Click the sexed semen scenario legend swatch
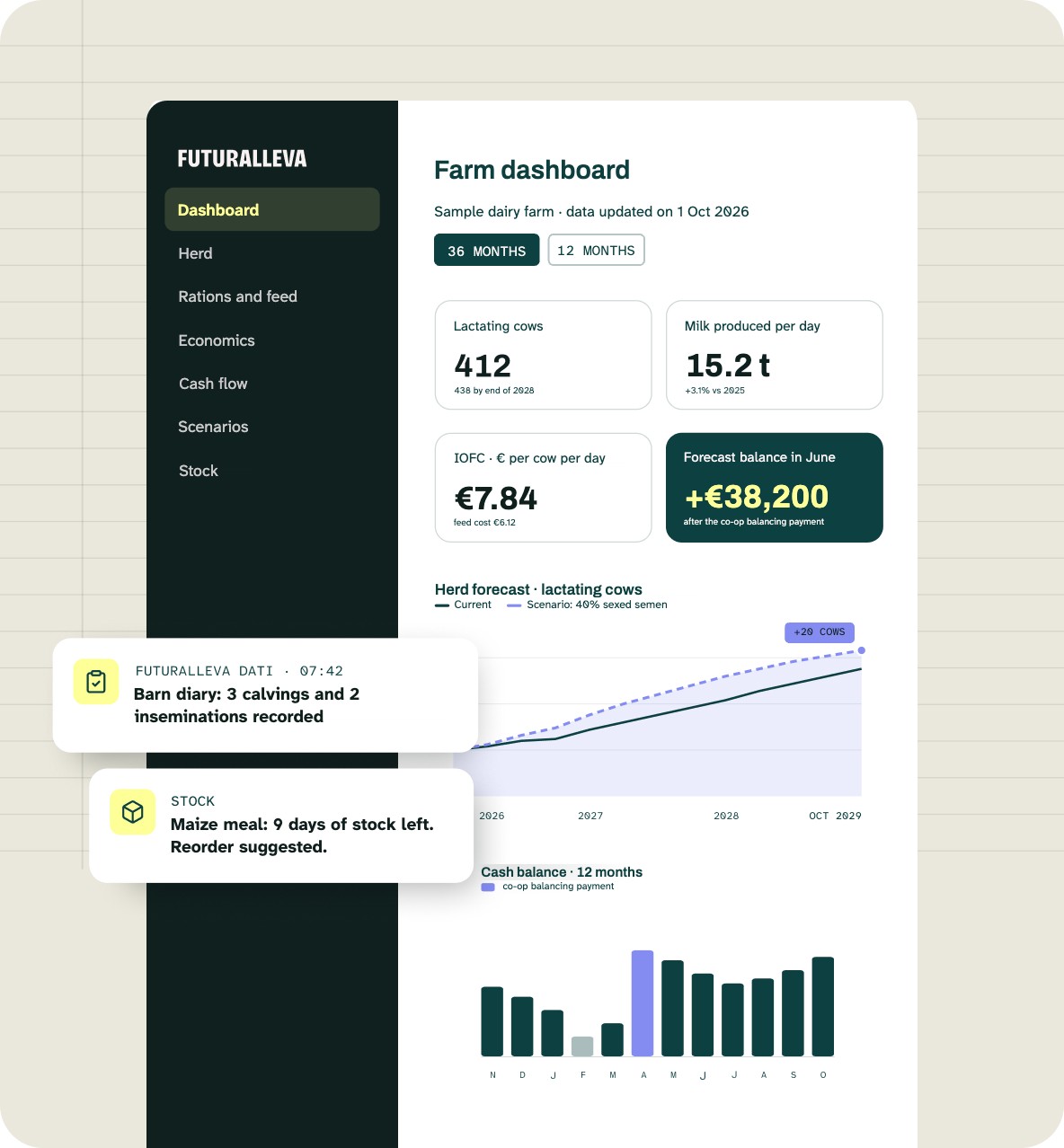The width and height of the screenshot is (1064, 1148). tap(514, 605)
